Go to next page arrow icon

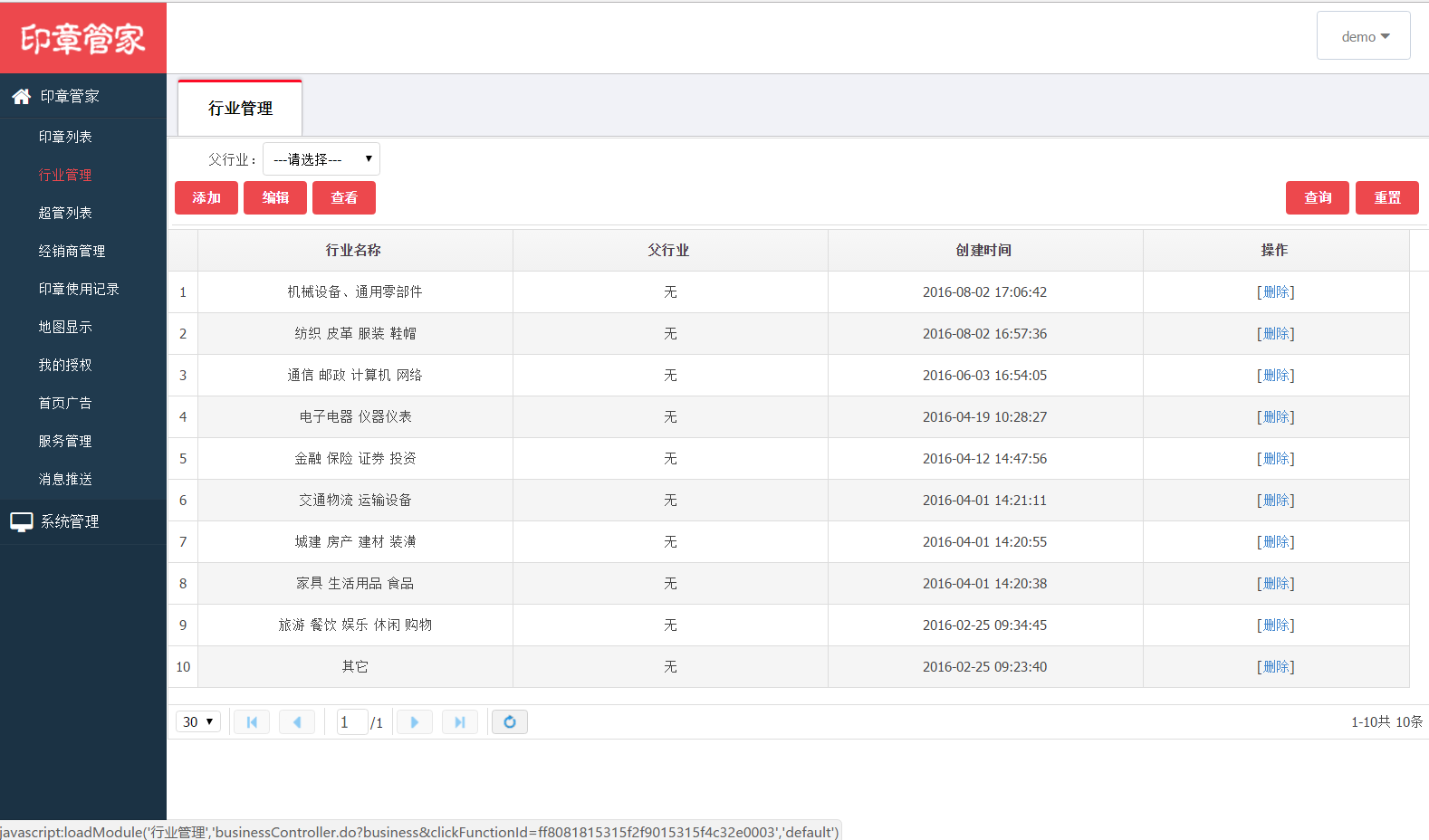click(x=415, y=722)
